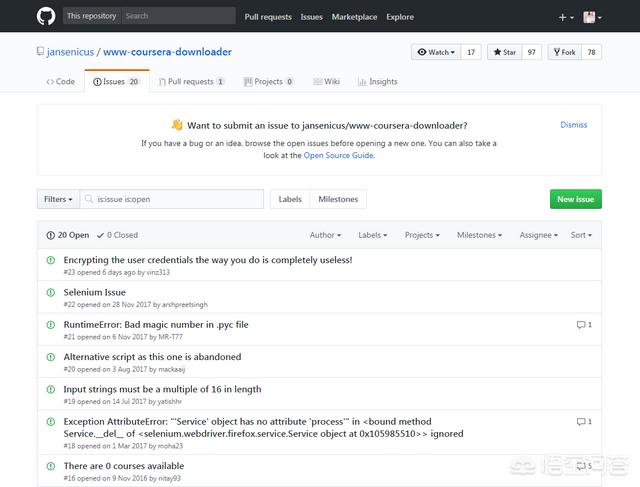Open 'Alternative script as this one is abandoned'

152,356
